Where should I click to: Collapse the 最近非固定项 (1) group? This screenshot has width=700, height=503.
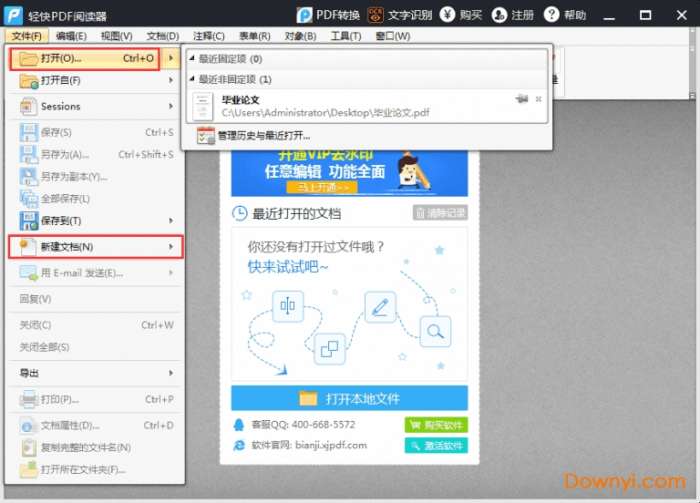point(192,79)
